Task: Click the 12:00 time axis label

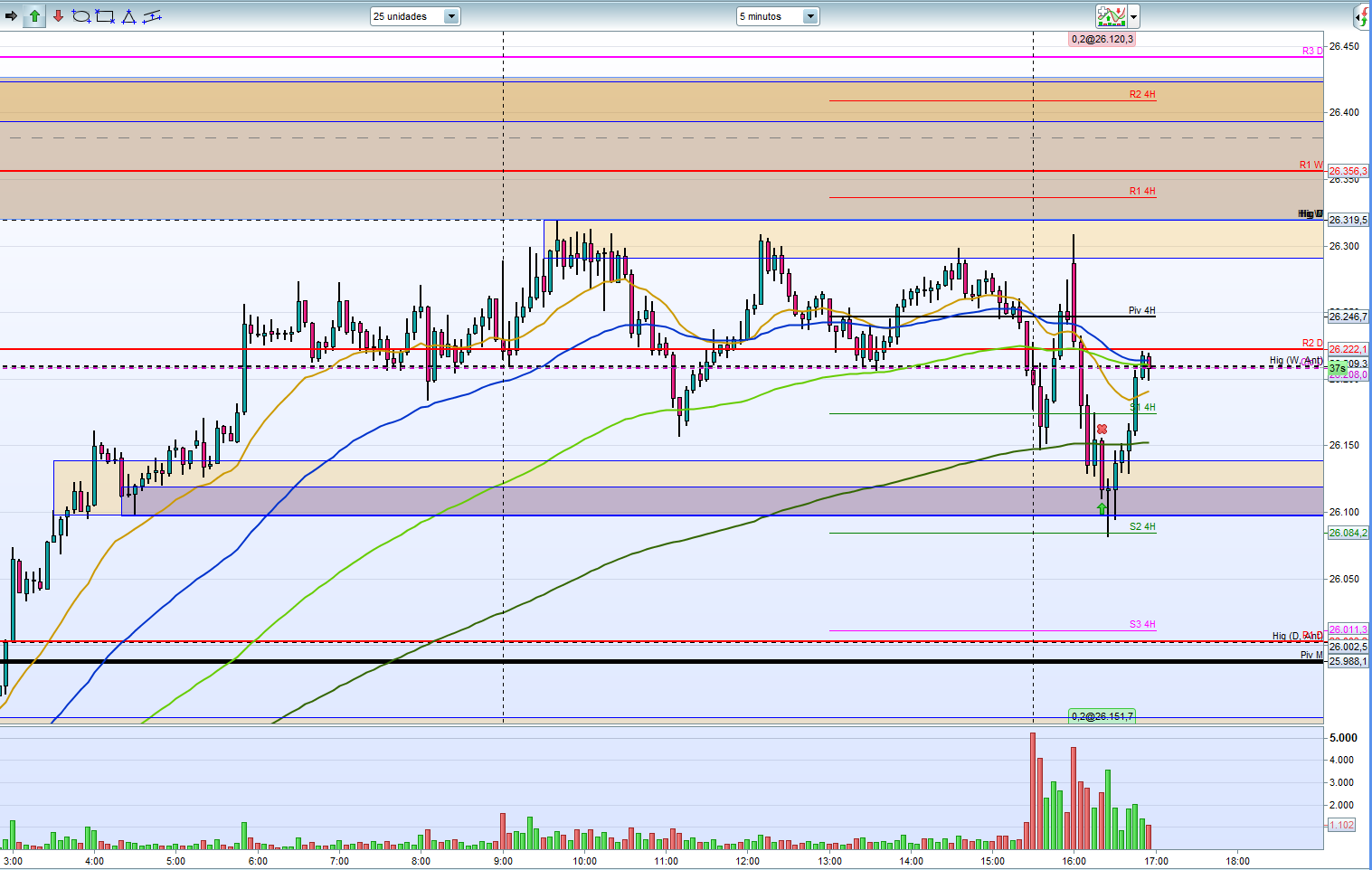Action: (x=748, y=861)
